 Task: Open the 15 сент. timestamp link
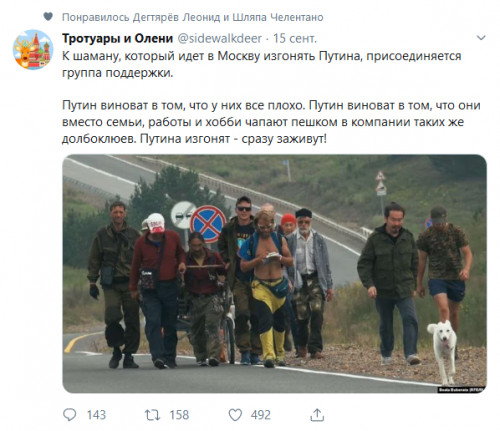[295, 39]
